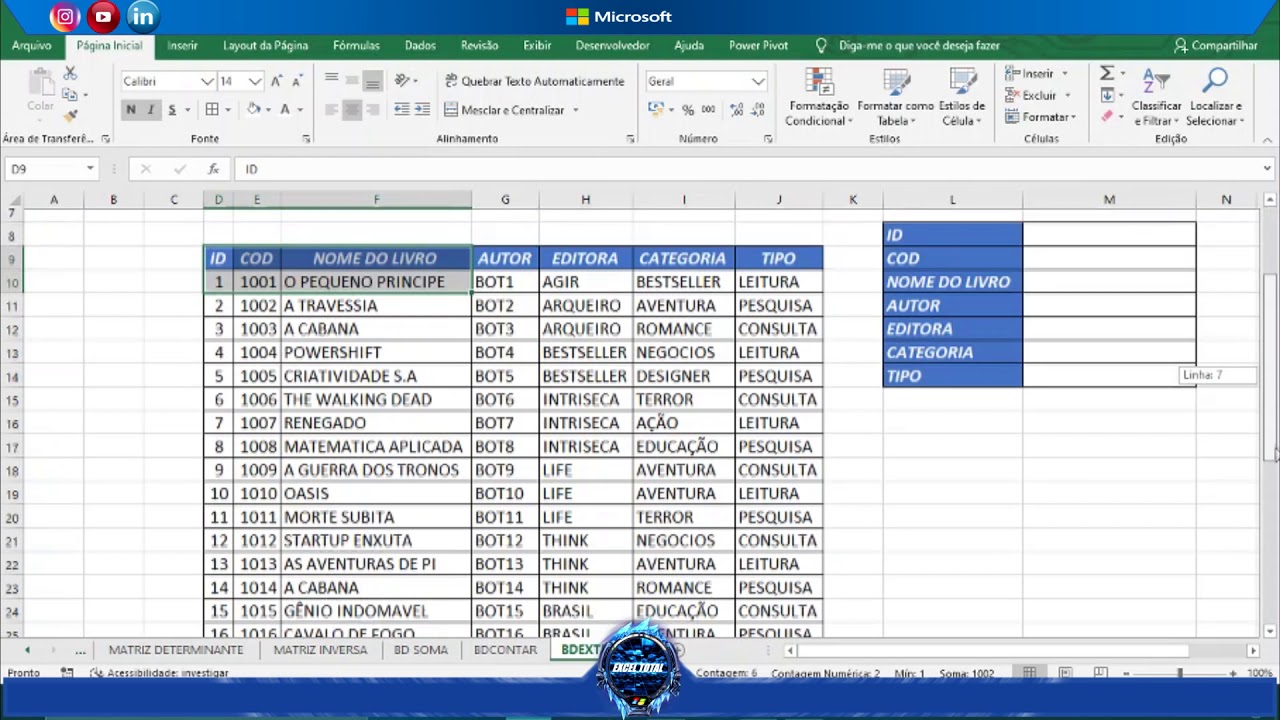Viewport: 1280px width, 720px height.
Task: Click Quebrar Texto Automaticamente
Action: tap(534, 81)
